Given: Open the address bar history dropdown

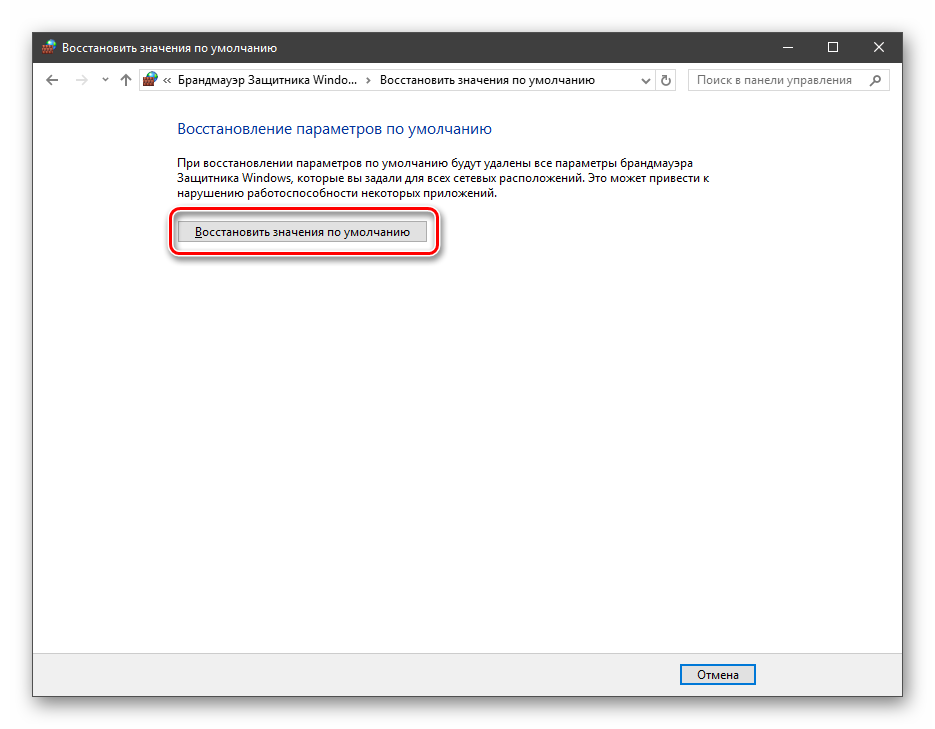Looking at the screenshot, I should [x=645, y=80].
